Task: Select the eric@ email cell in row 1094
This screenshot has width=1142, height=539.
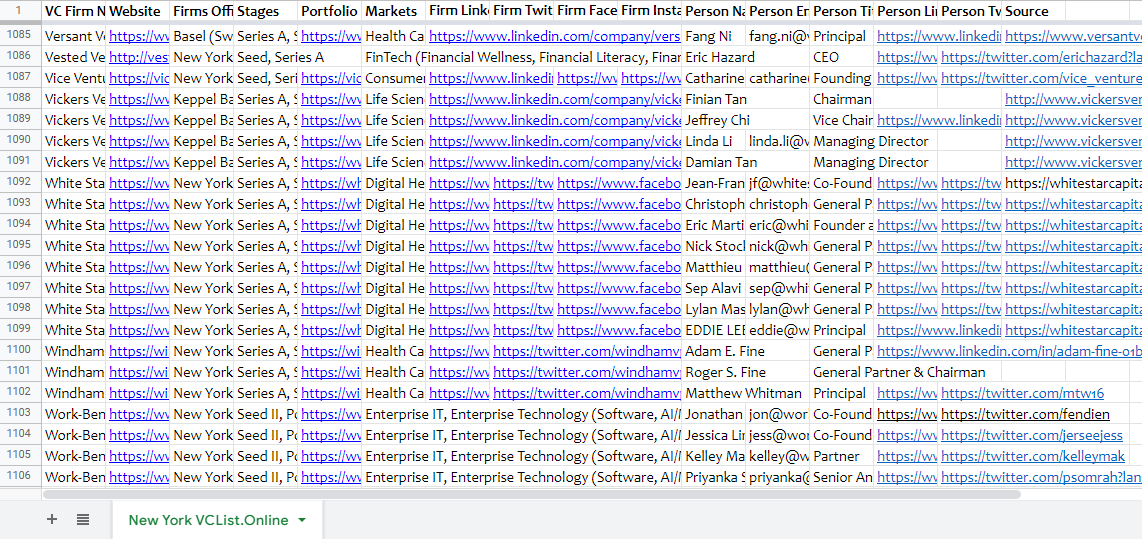Action: click(778, 225)
